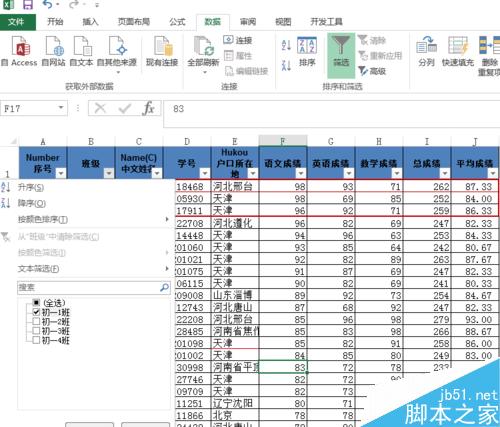Open filter dropdown for 班级 column
Image resolution: width=500 pixels, height=427 pixels.
[109, 173]
